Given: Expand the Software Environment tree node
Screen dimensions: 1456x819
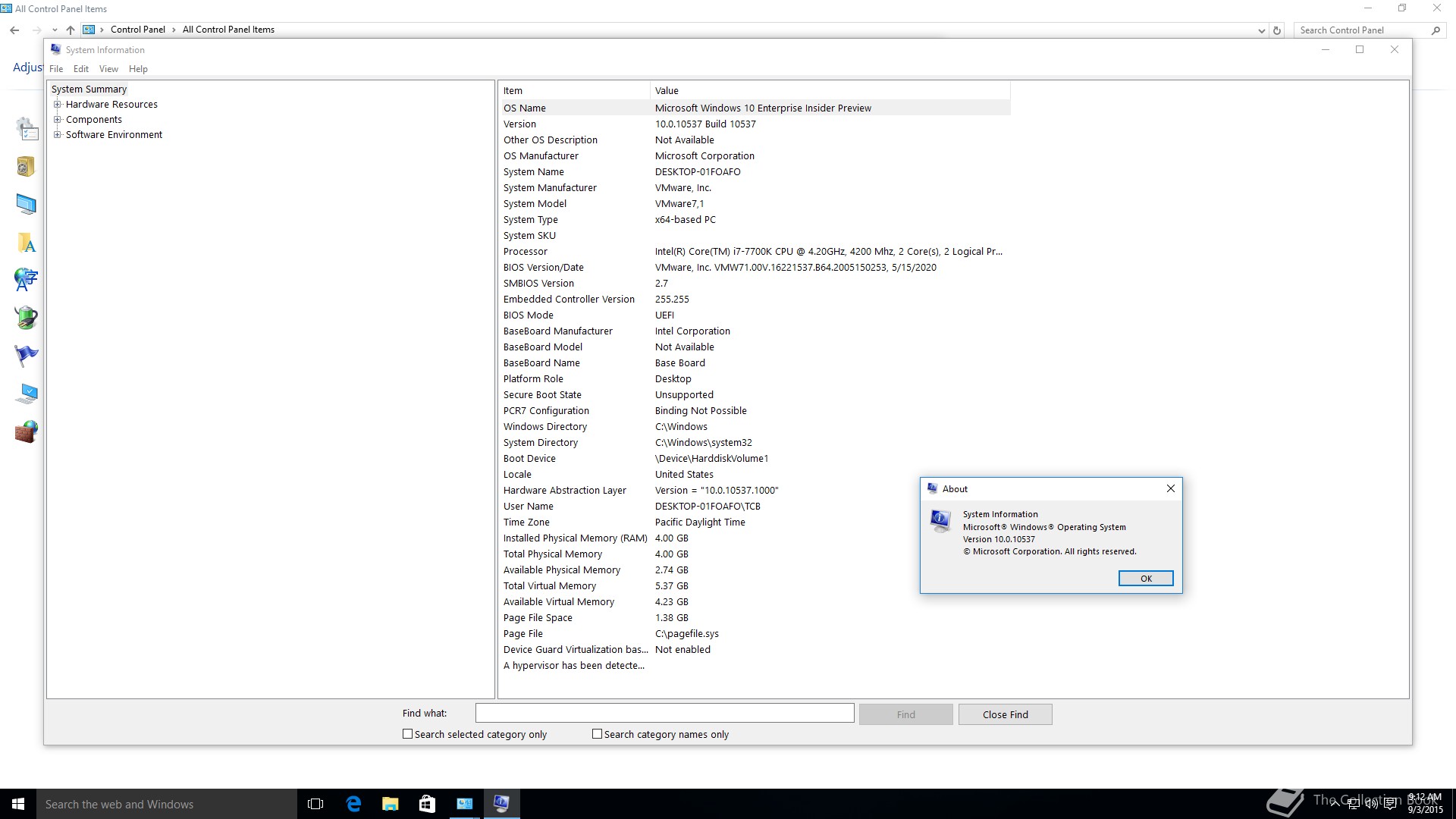Looking at the screenshot, I should pos(57,135).
